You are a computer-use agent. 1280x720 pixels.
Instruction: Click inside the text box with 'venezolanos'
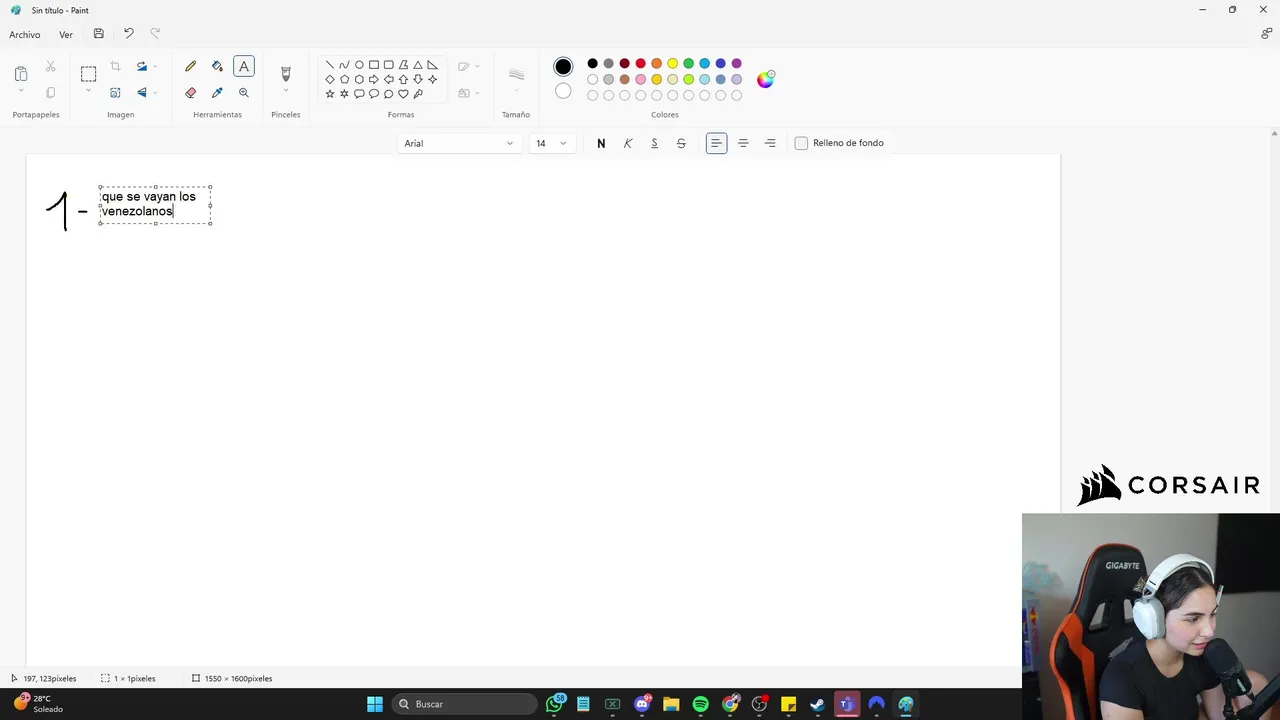point(155,204)
